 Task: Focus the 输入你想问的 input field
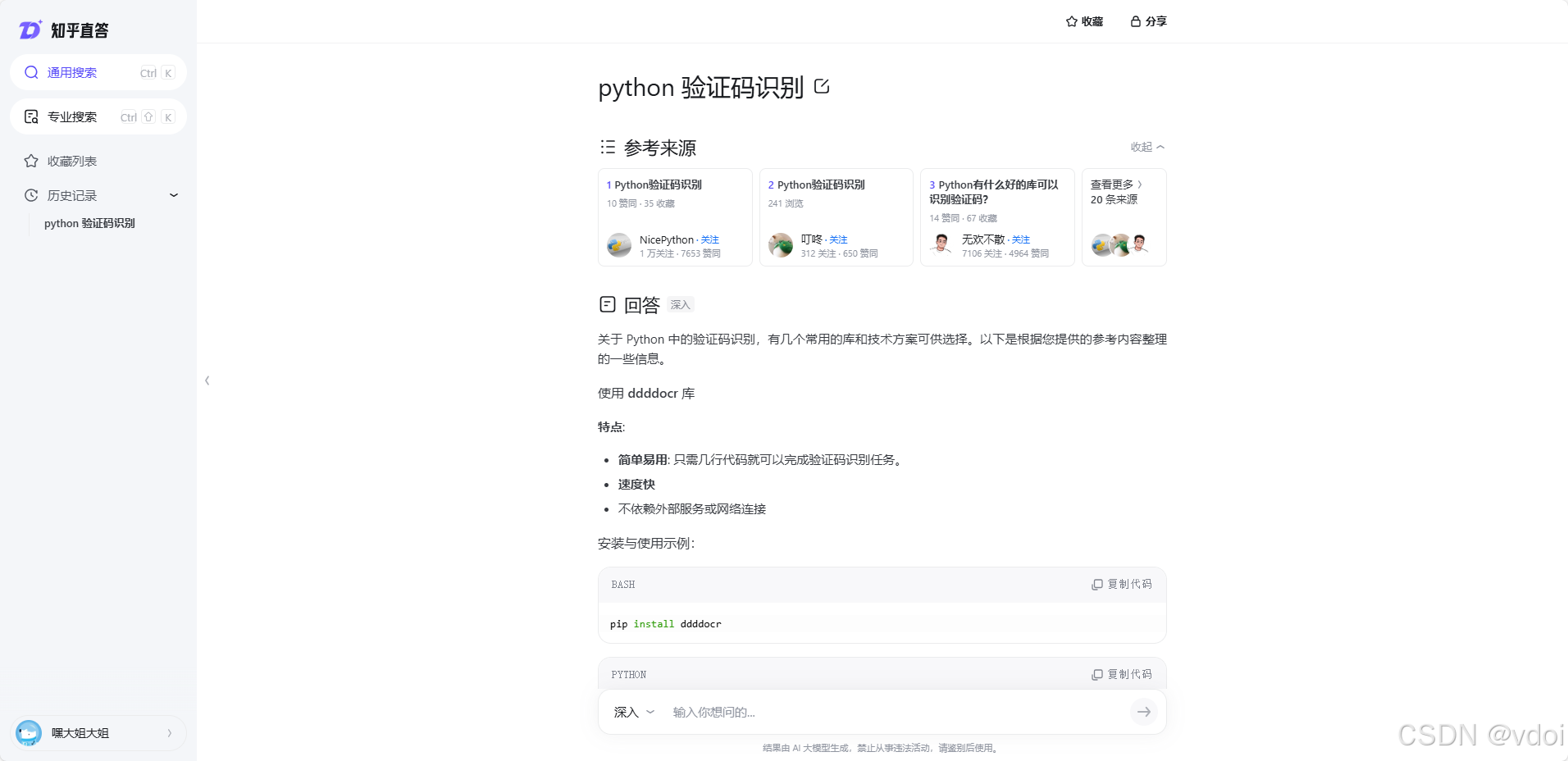pyautogui.click(x=896, y=712)
